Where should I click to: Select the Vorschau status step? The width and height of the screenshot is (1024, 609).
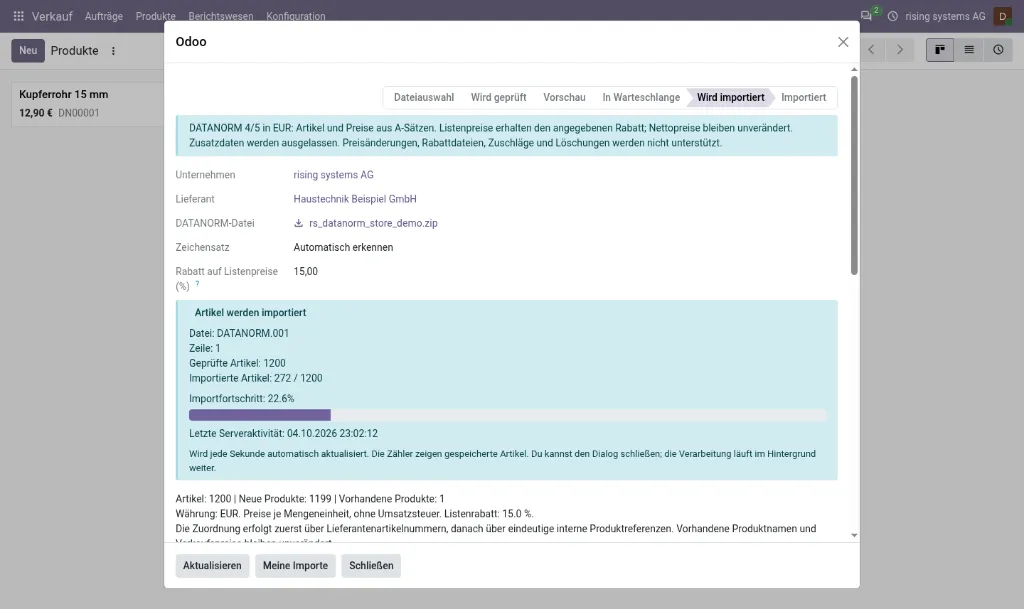pos(564,97)
